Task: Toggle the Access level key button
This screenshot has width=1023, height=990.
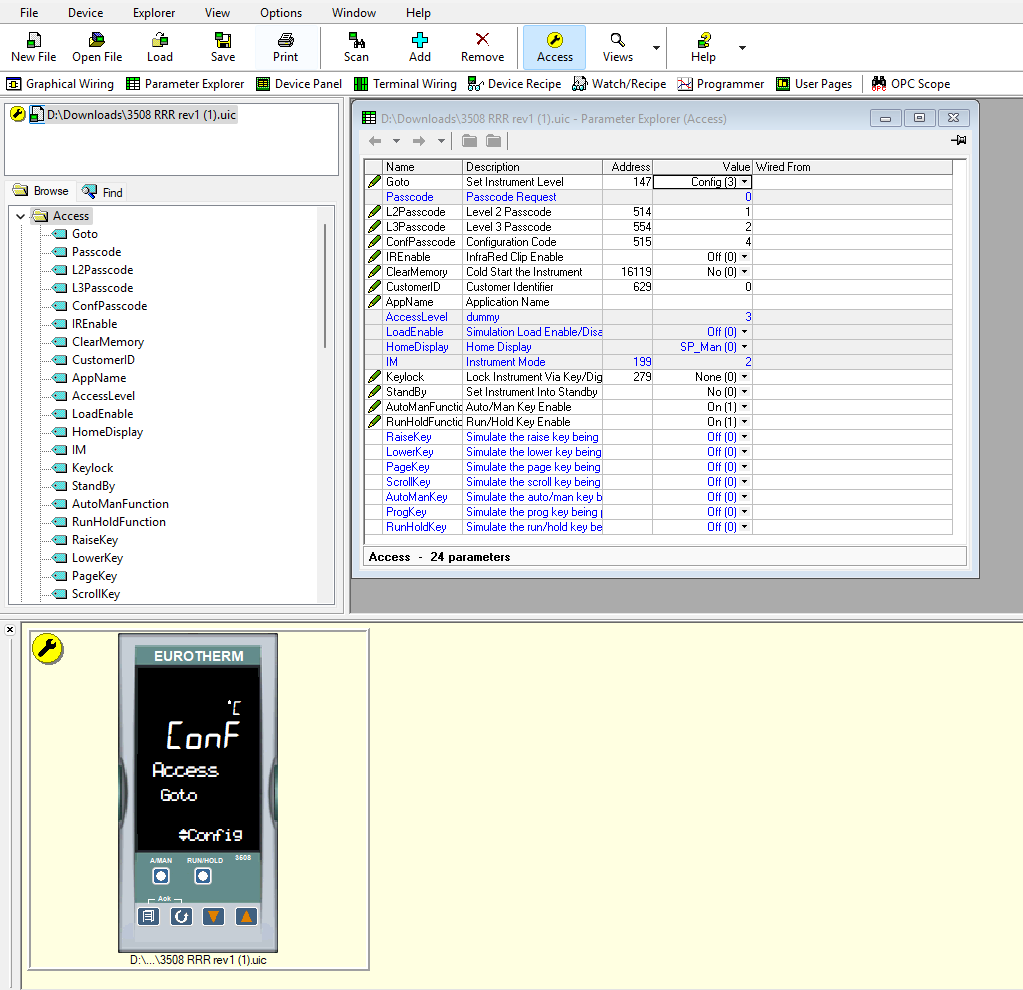Action: (554, 47)
